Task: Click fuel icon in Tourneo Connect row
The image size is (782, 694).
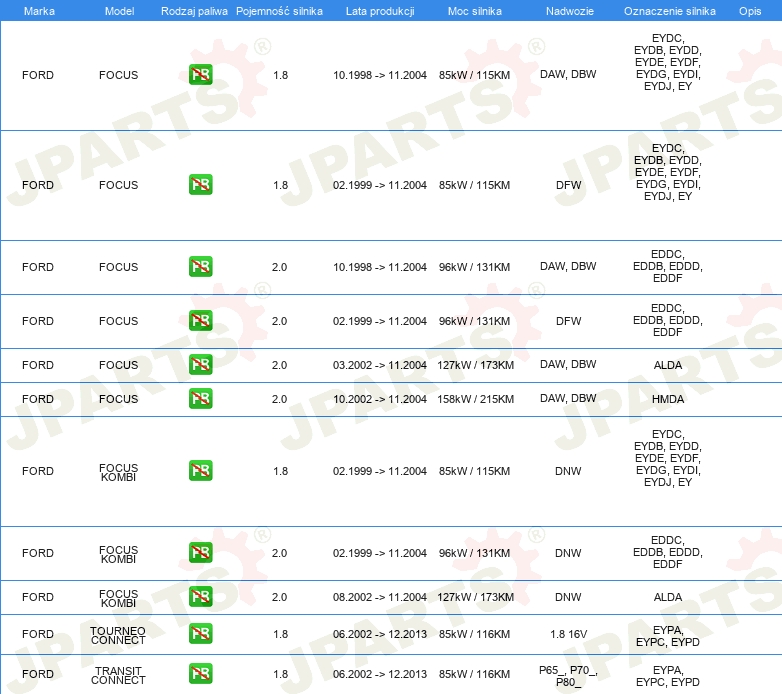Action: coord(200,634)
